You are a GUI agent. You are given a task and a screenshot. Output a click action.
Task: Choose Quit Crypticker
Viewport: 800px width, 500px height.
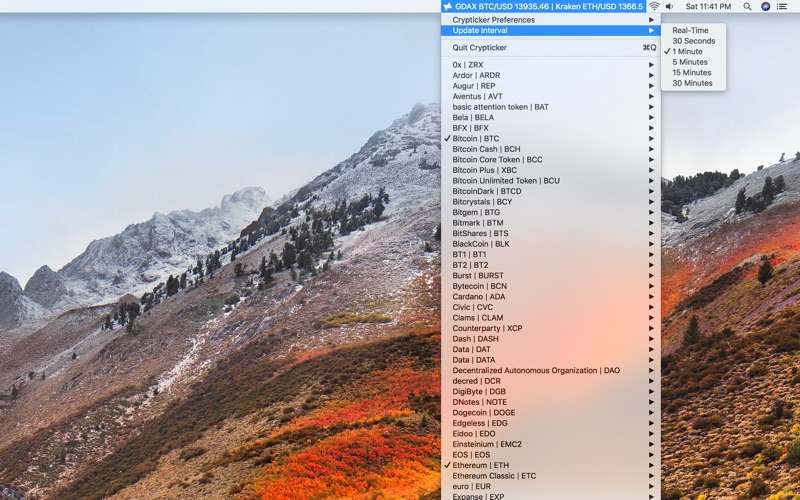[480, 47]
